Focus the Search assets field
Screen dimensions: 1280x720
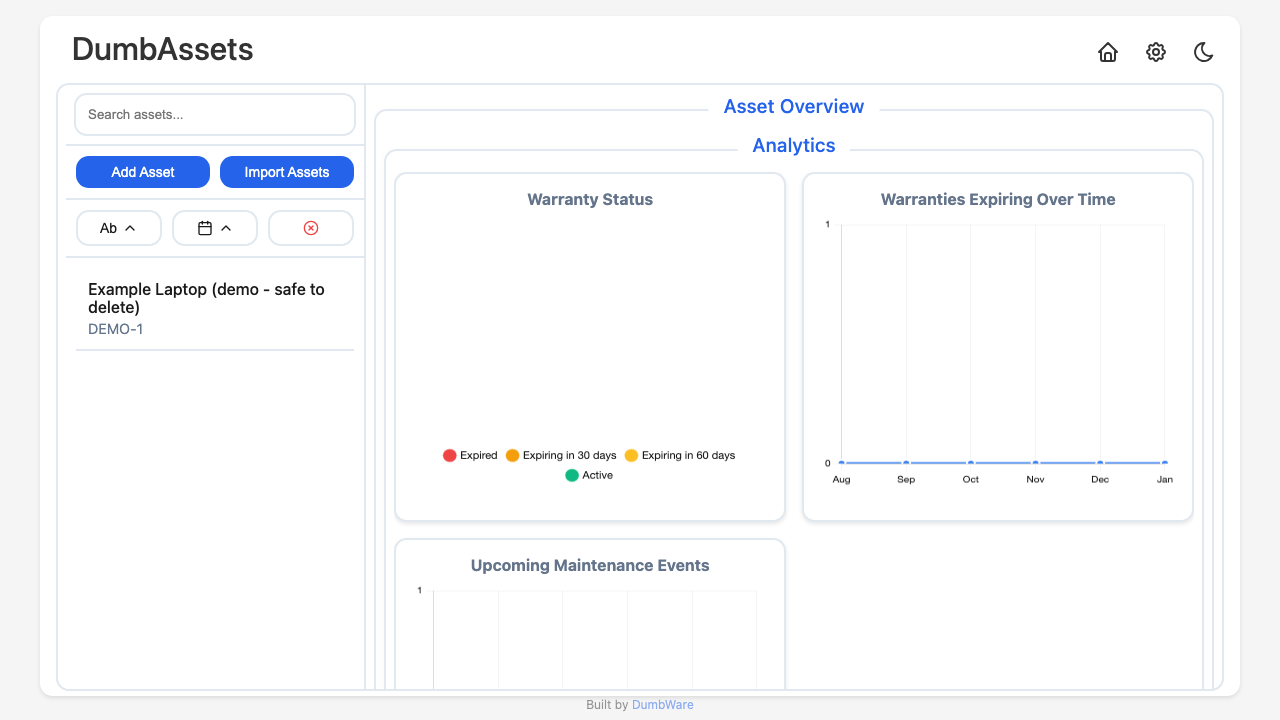(215, 114)
